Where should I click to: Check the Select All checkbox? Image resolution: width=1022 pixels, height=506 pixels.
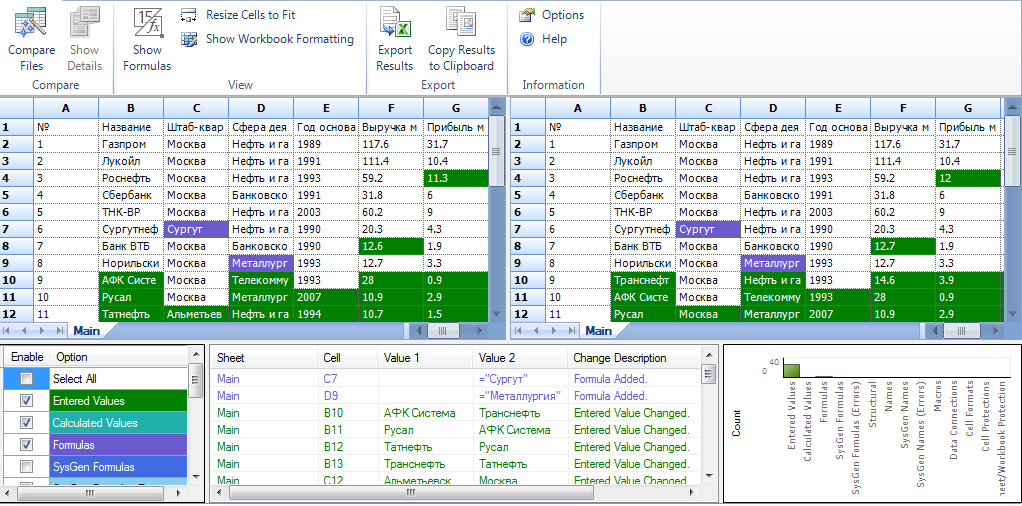[26, 379]
